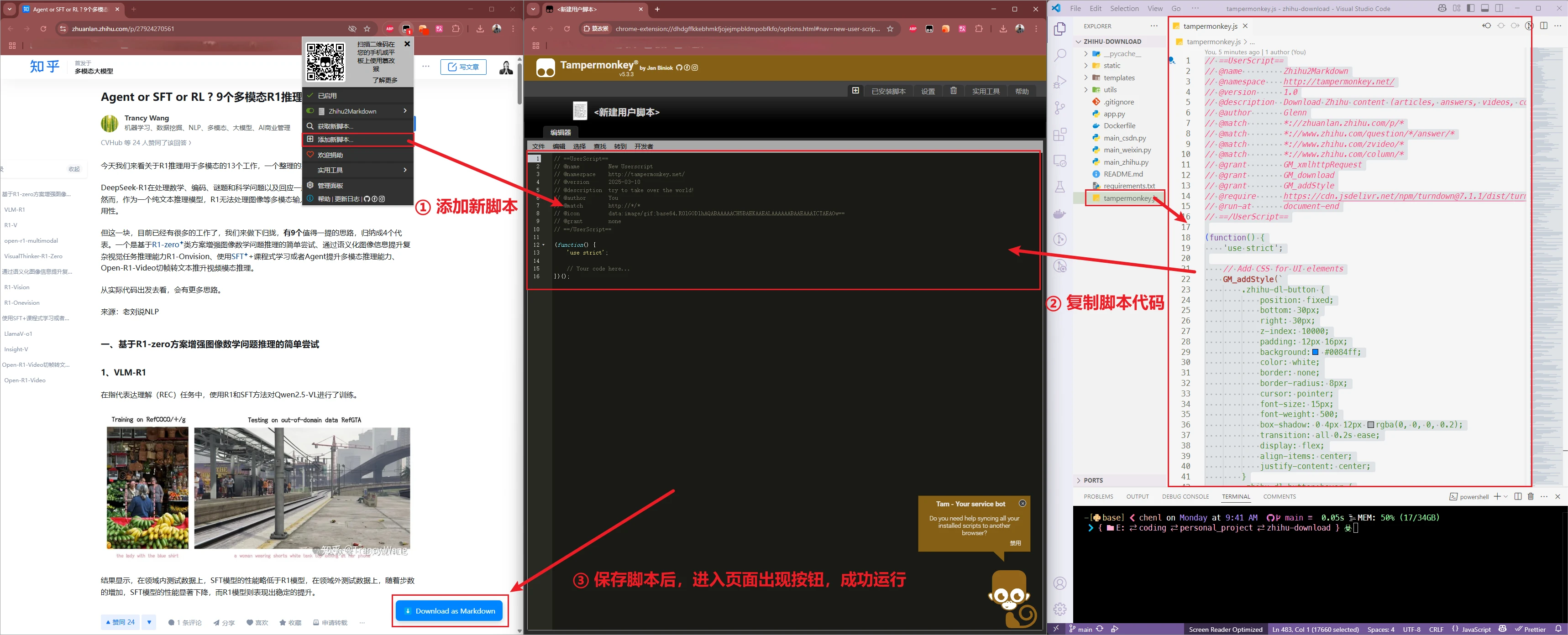1568x635 pixels.
Task: Click the 禁用 button in Tam service bot bubble
Action: [1015, 543]
